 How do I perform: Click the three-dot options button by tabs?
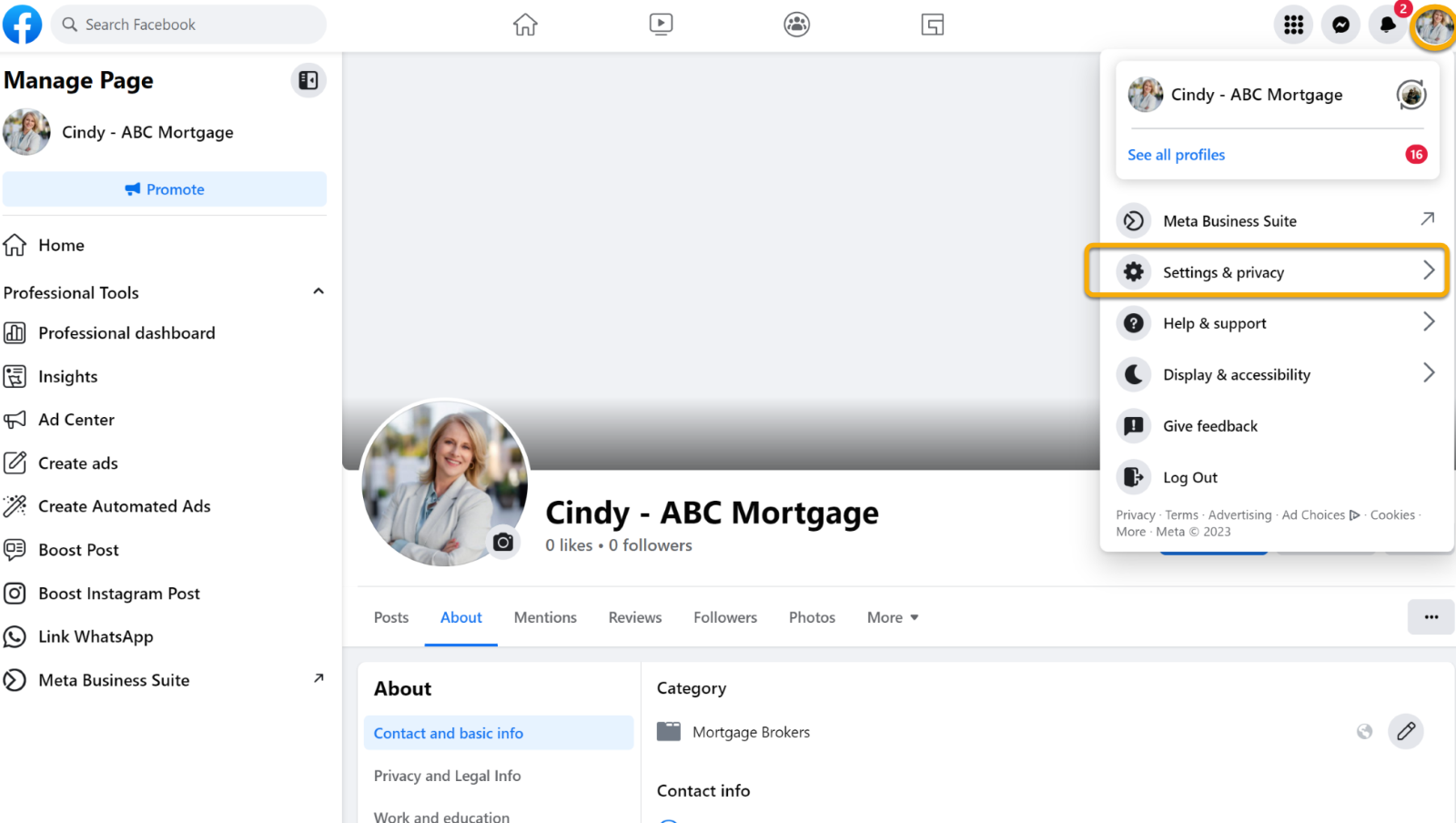coord(1431,617)
